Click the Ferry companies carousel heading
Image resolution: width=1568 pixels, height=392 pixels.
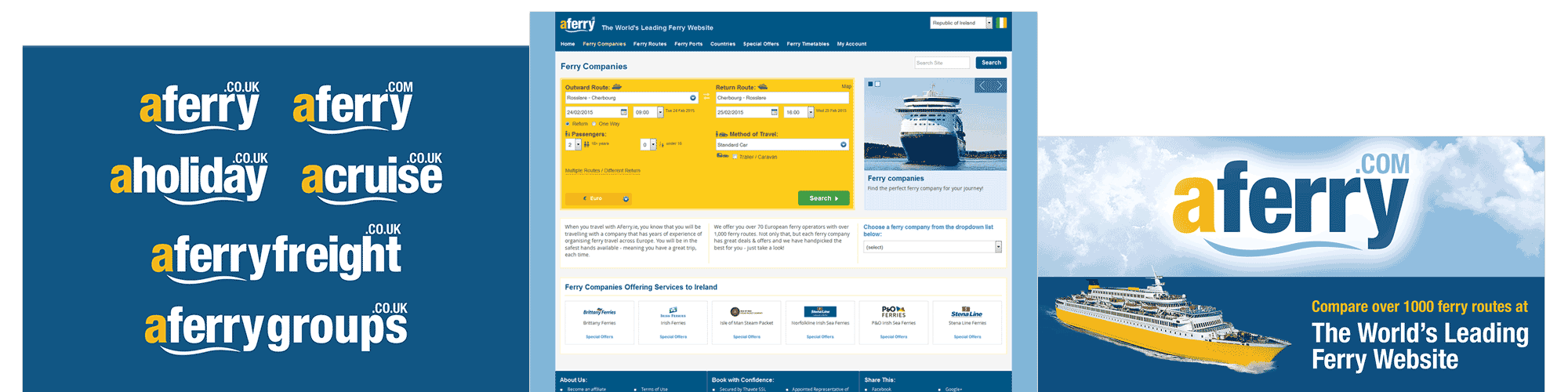pyautogui.click(x=895, y=179)
